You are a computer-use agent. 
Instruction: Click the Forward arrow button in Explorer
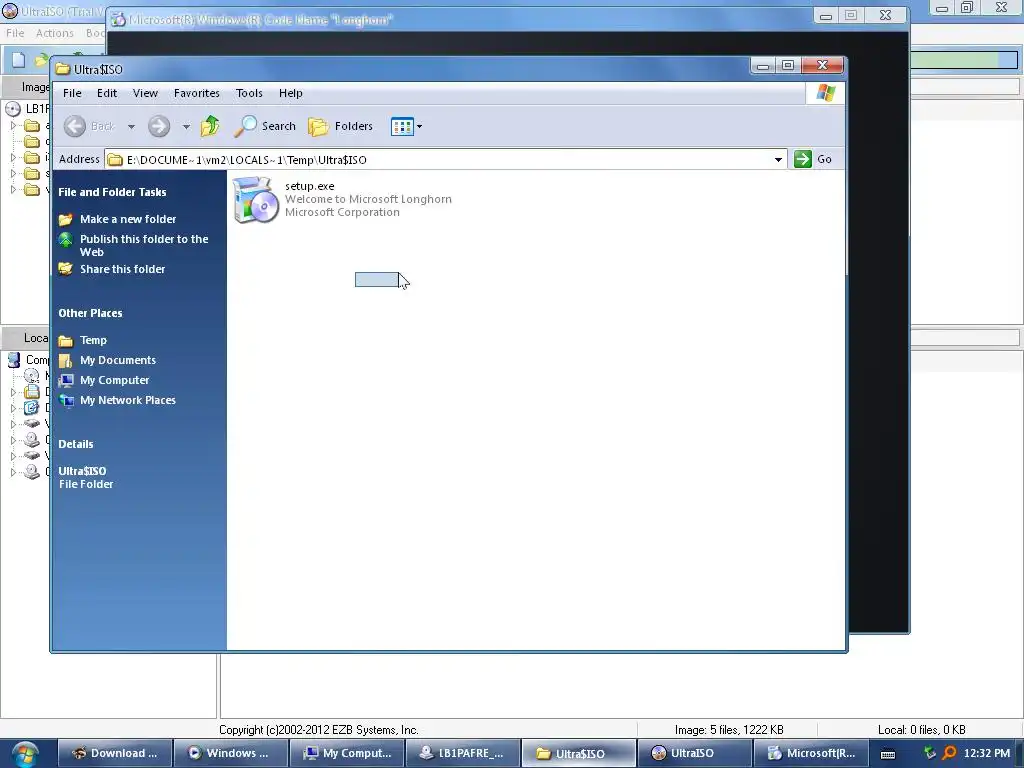159,126
